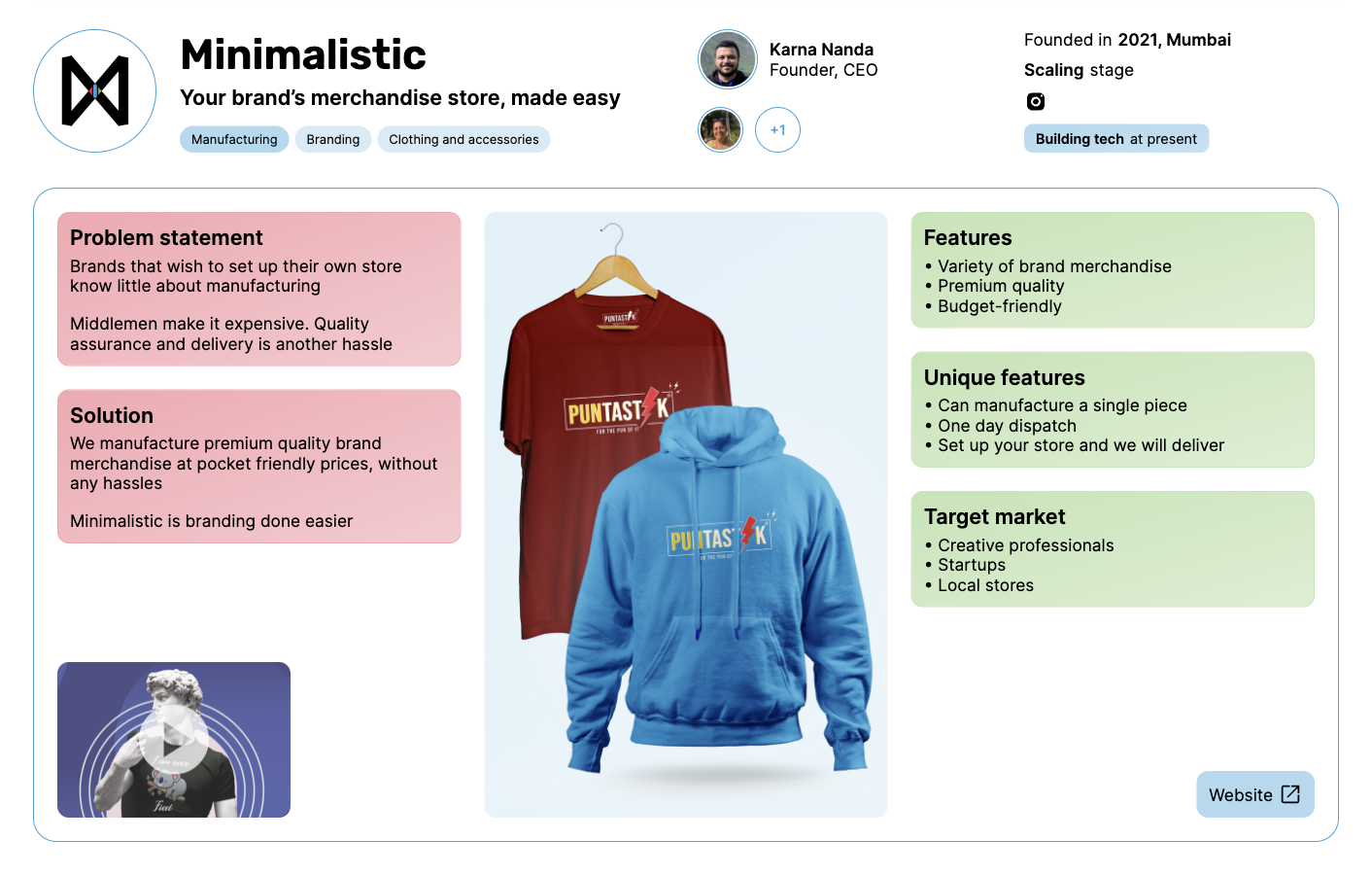This screenshot has height=875, width=1372.
Task: Play the promotional video
Action: [x=174, y=740]
